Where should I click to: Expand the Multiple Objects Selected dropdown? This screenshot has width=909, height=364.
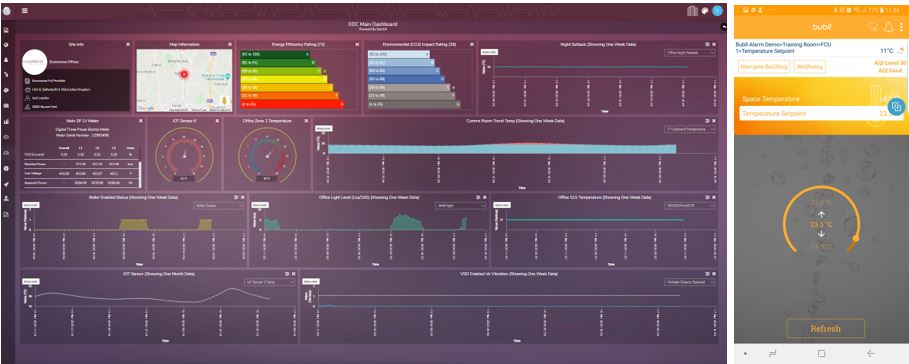coord(690,282)
